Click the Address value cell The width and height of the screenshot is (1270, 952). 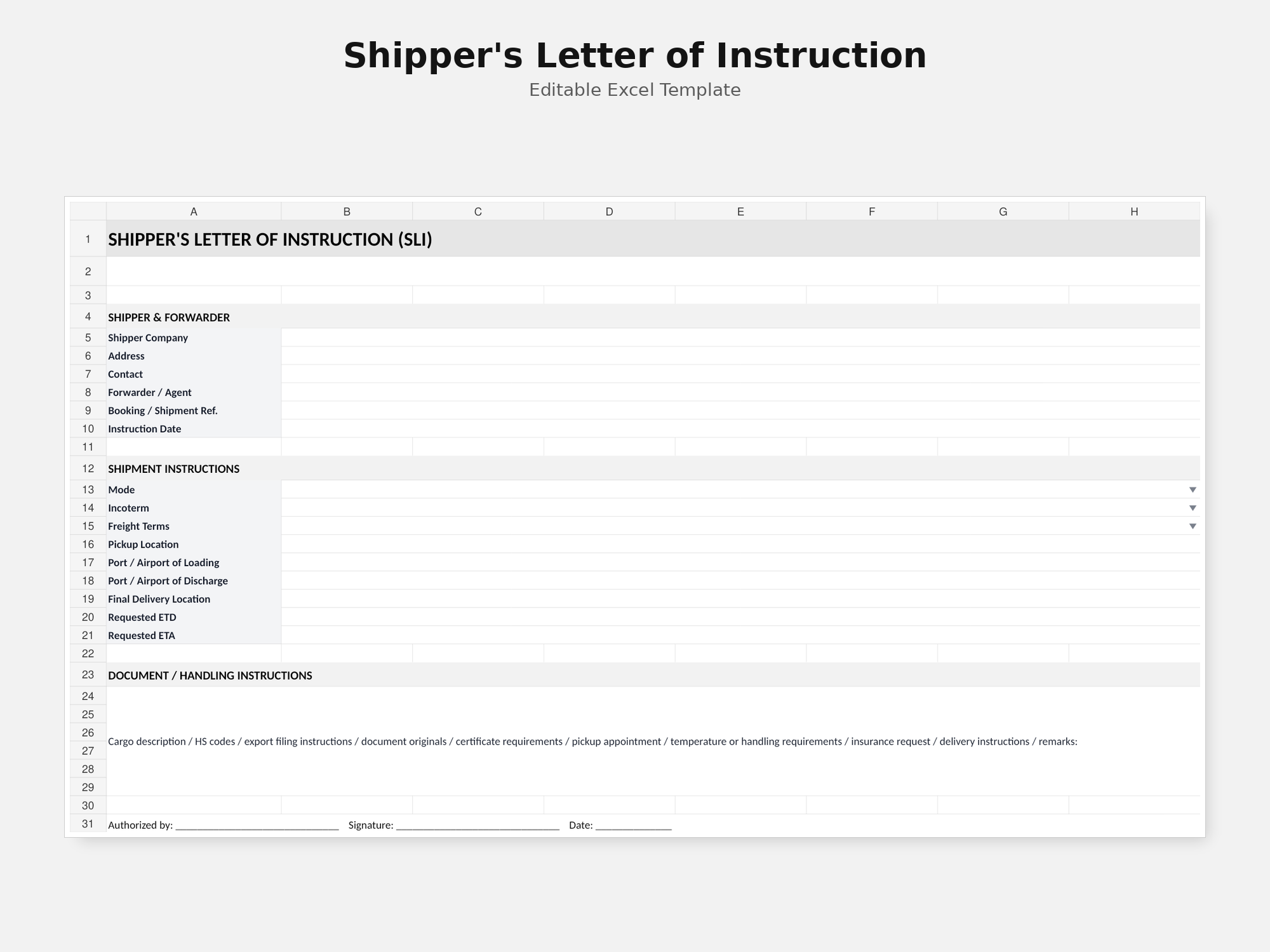(x=740, y=356)
